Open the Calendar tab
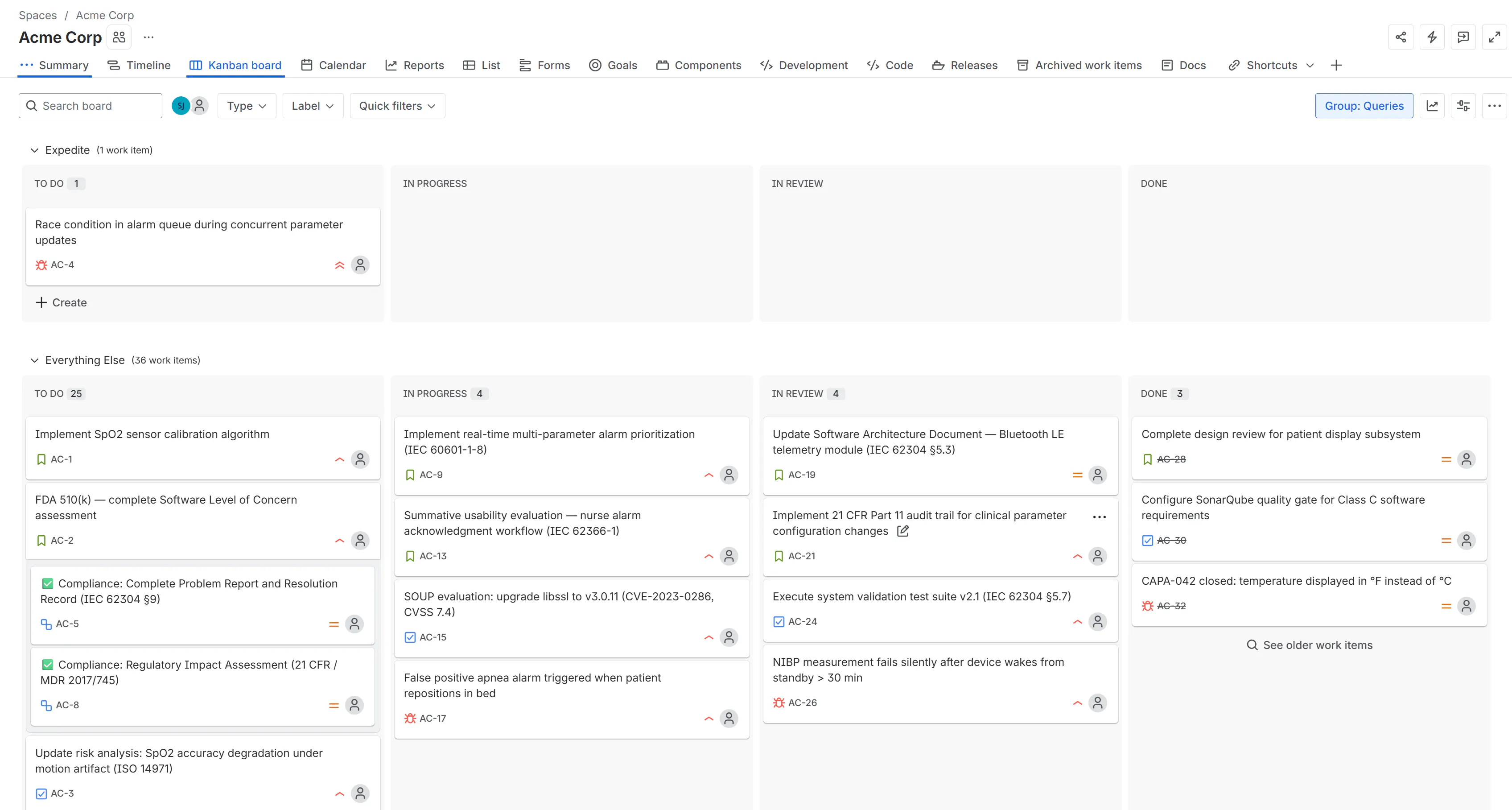Viewport: 1512px width, 810px height. point(334,65)
